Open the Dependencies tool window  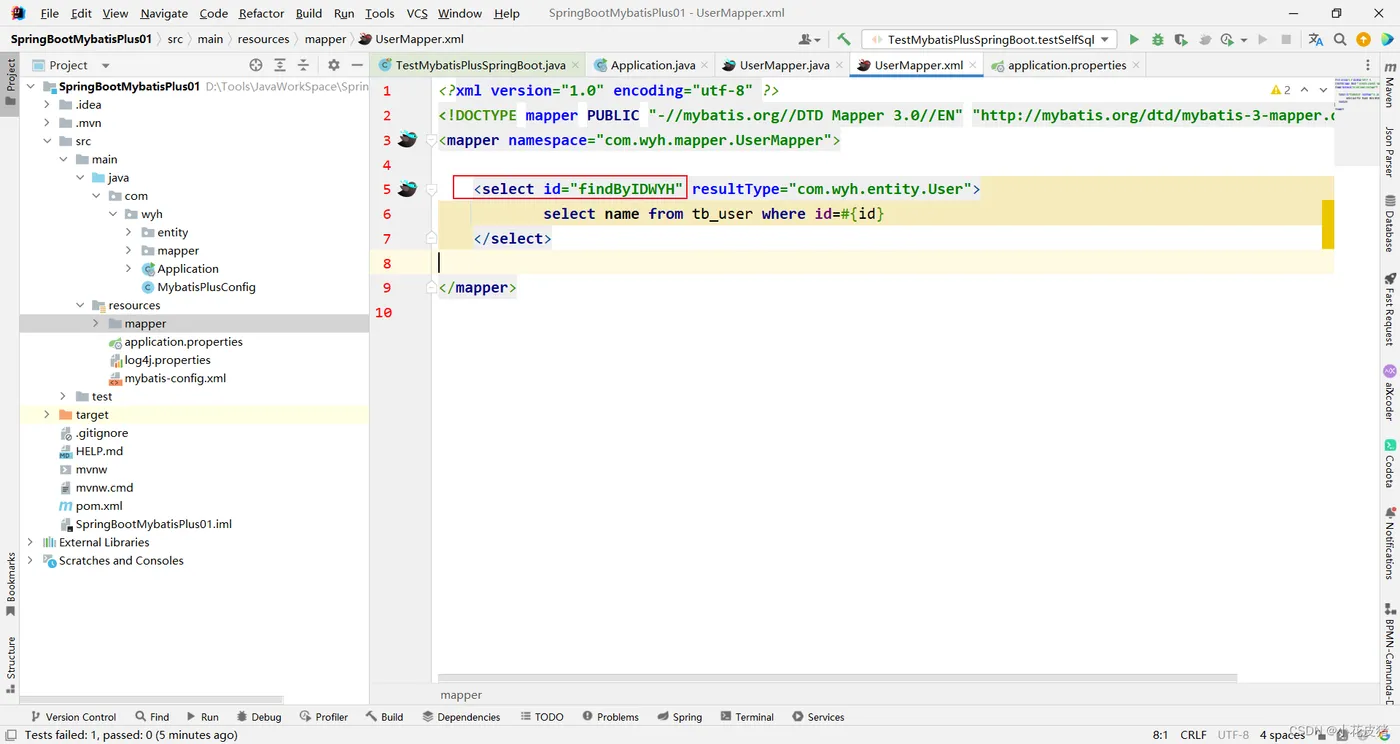click(461, 717)
